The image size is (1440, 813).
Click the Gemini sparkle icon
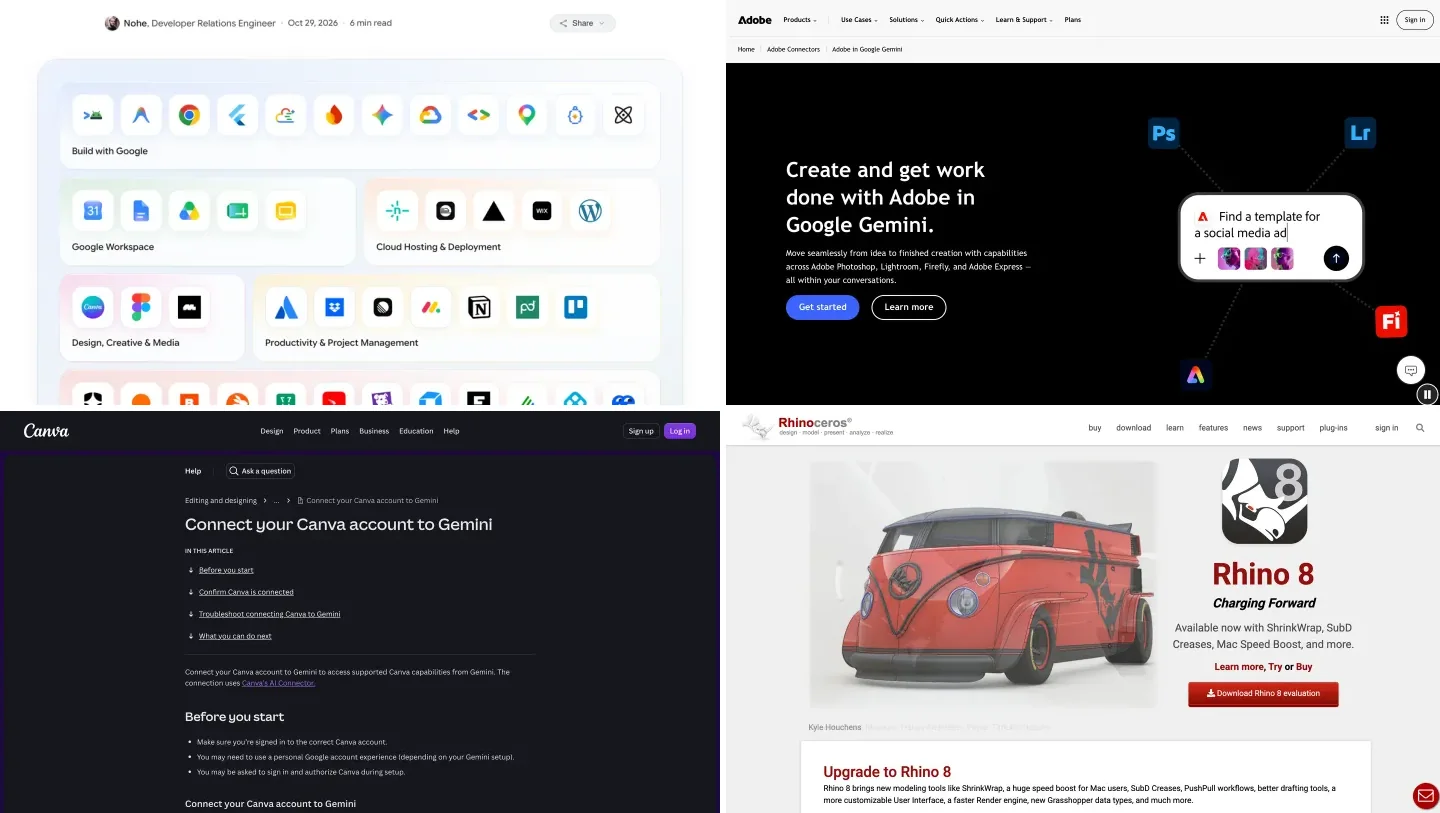(x=382, y=115)
